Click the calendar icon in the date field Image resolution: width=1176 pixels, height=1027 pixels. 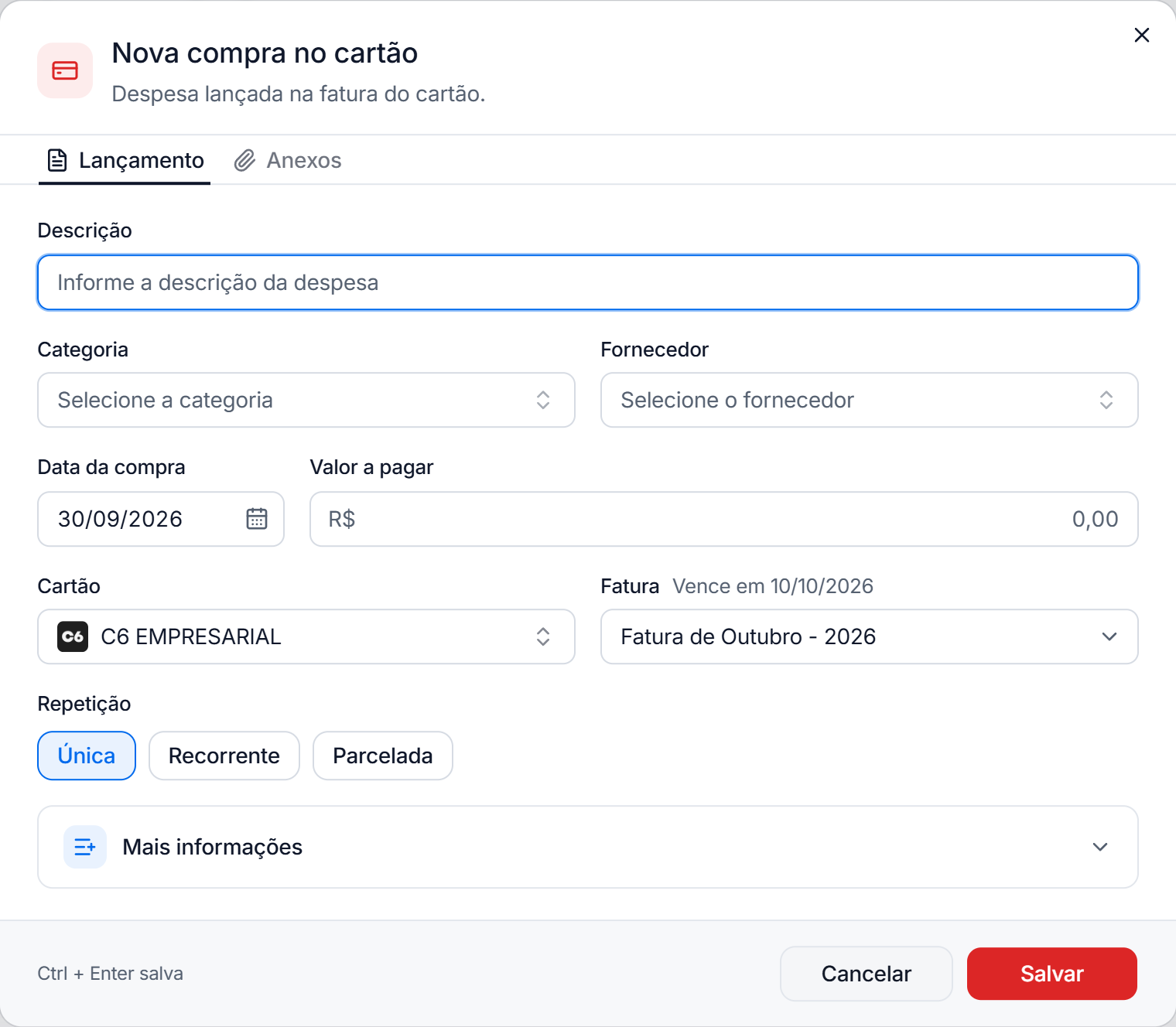click(x=257, y=518)
